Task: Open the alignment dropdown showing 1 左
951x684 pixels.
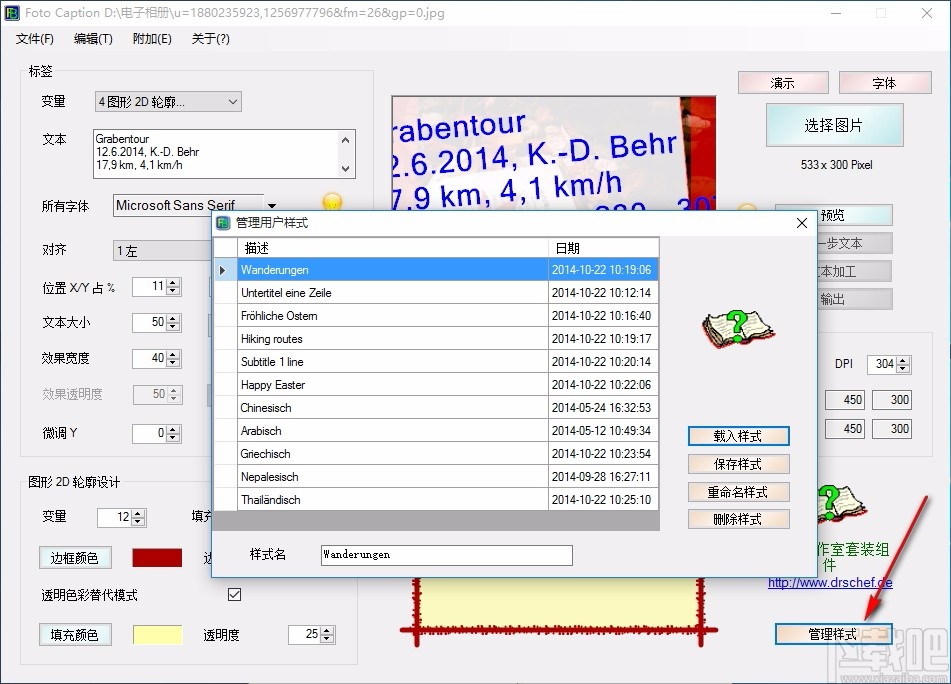Action: point(163,250)
